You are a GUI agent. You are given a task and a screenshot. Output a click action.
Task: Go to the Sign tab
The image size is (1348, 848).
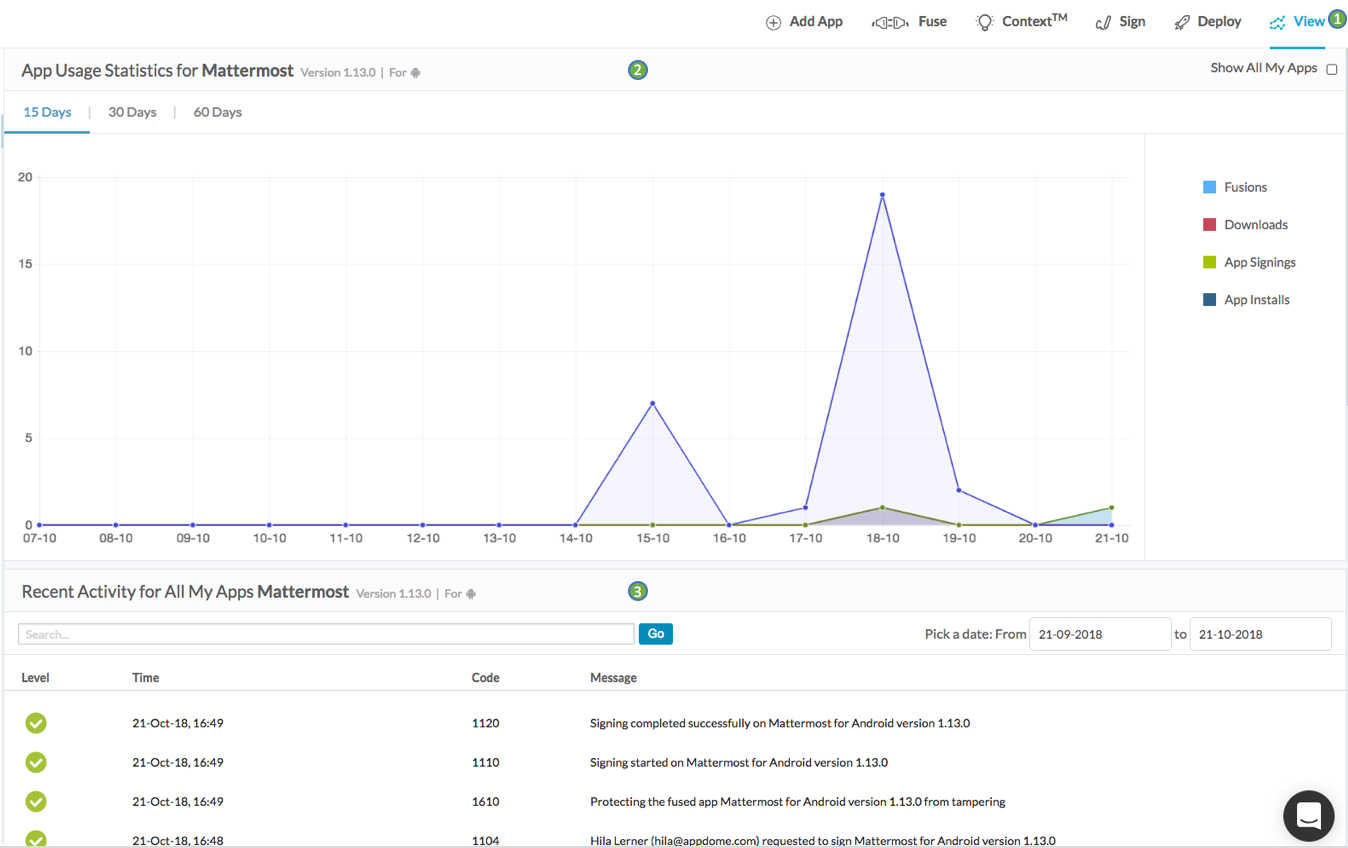click(x=1120, y=22)
